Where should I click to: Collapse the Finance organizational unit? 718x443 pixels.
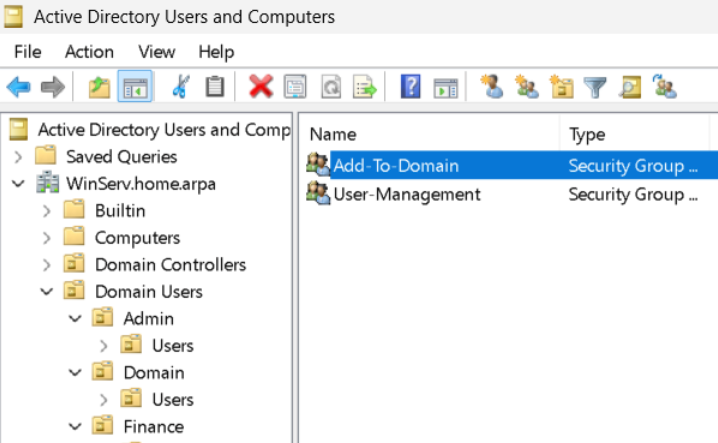[x=76, y=427]
